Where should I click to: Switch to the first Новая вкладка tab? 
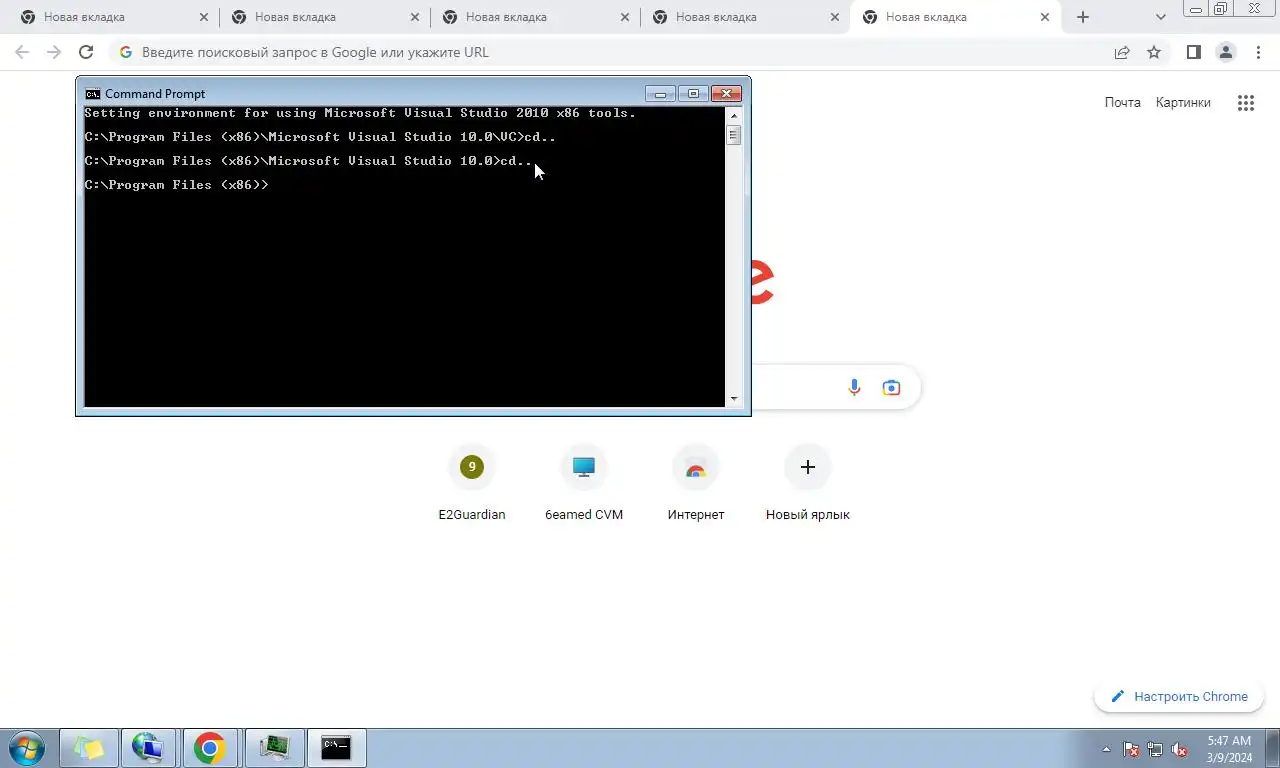pyautogui.click(x=113, y=17)
